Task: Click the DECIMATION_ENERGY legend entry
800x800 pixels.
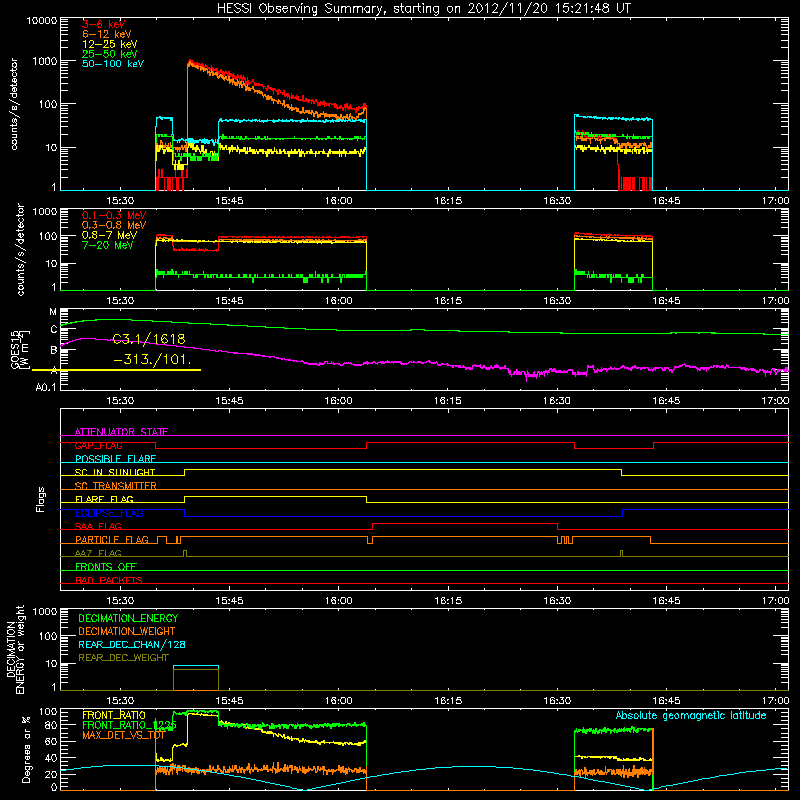Action: (x=128, y=618)
